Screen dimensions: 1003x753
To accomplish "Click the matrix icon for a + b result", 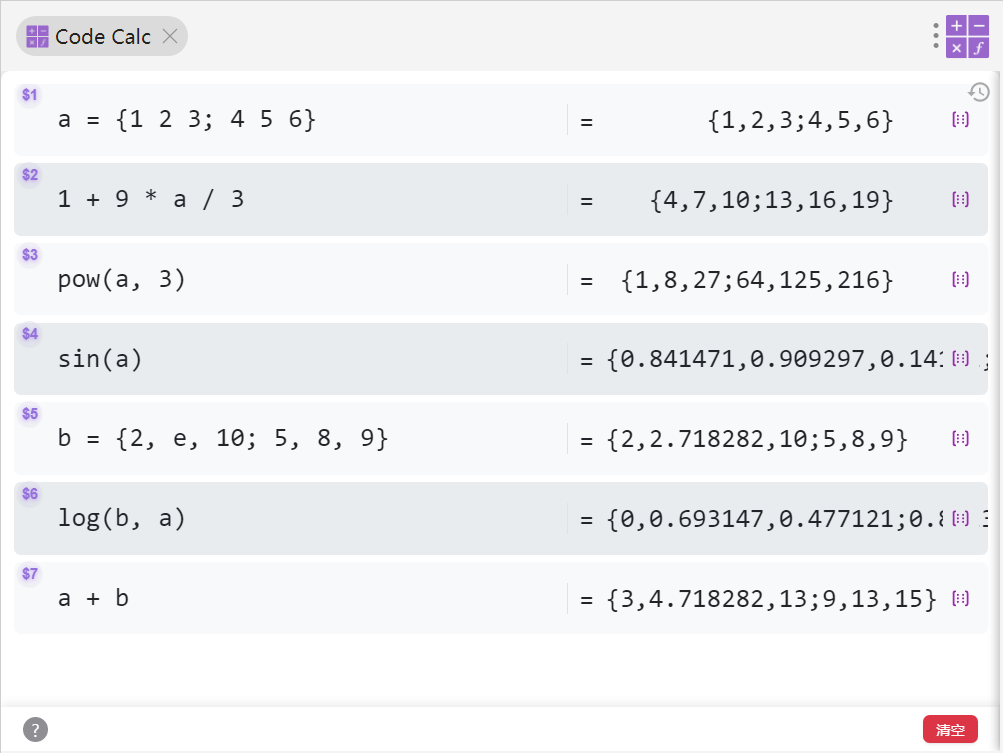I will (x=960, y=598).
